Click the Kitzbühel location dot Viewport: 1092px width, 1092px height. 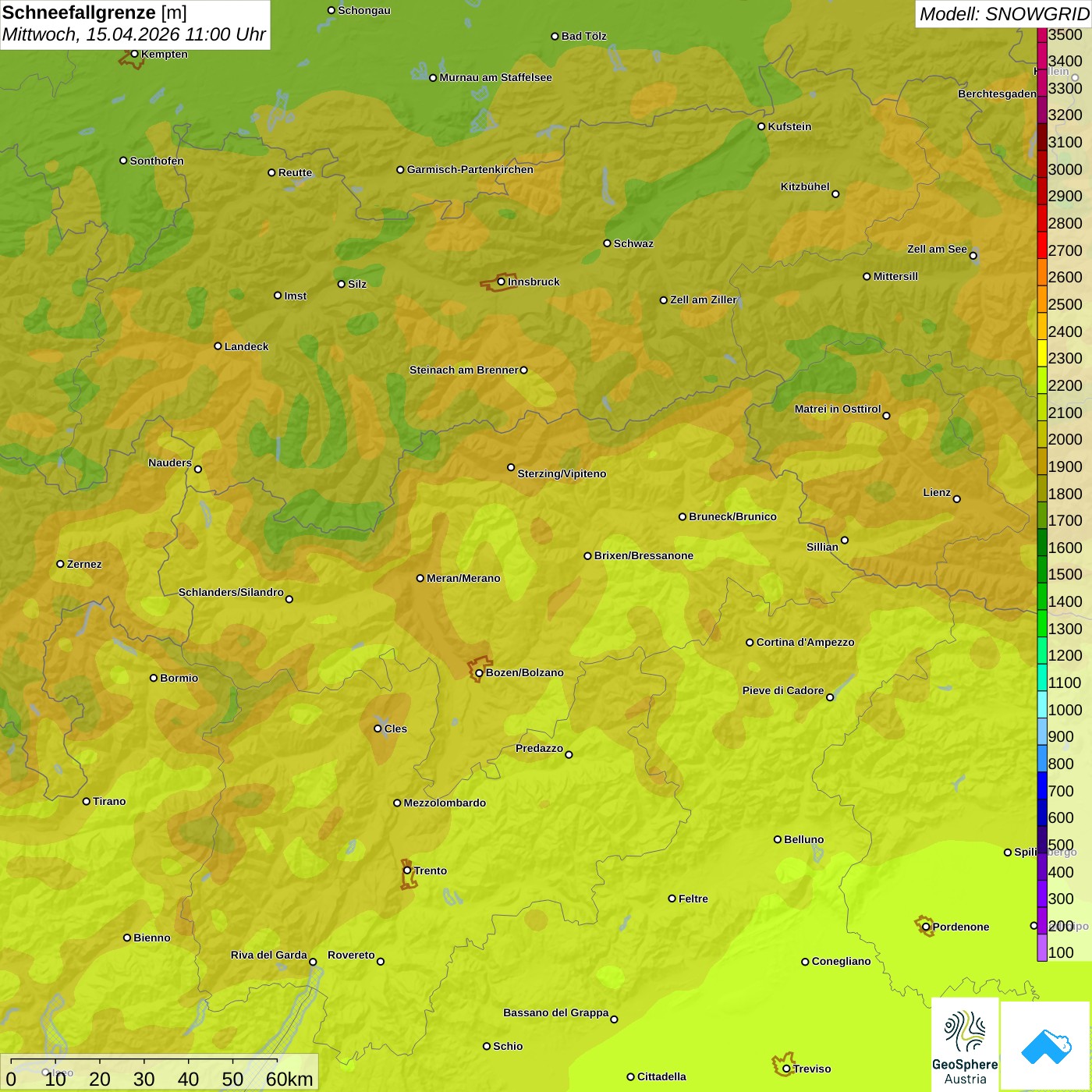point(835,194)
